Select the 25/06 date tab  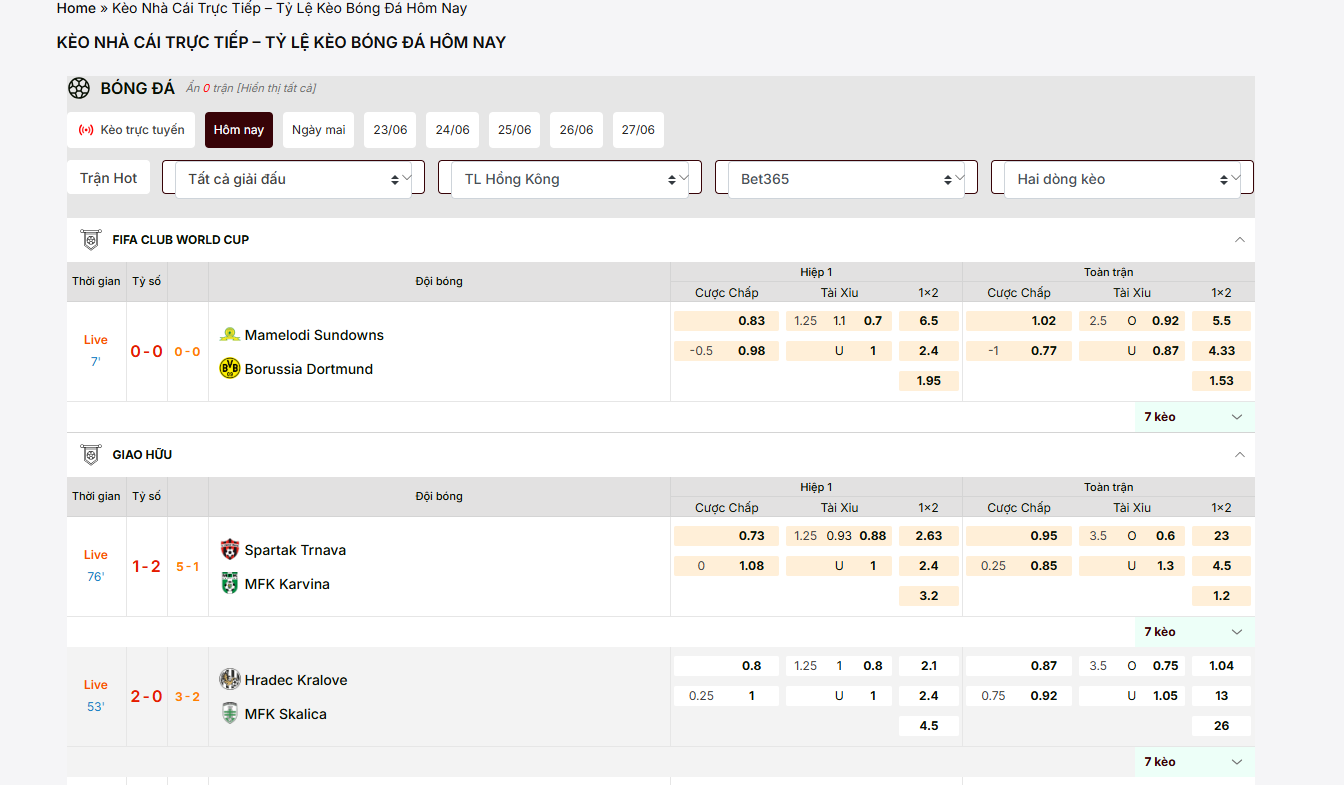pos(514,130)
